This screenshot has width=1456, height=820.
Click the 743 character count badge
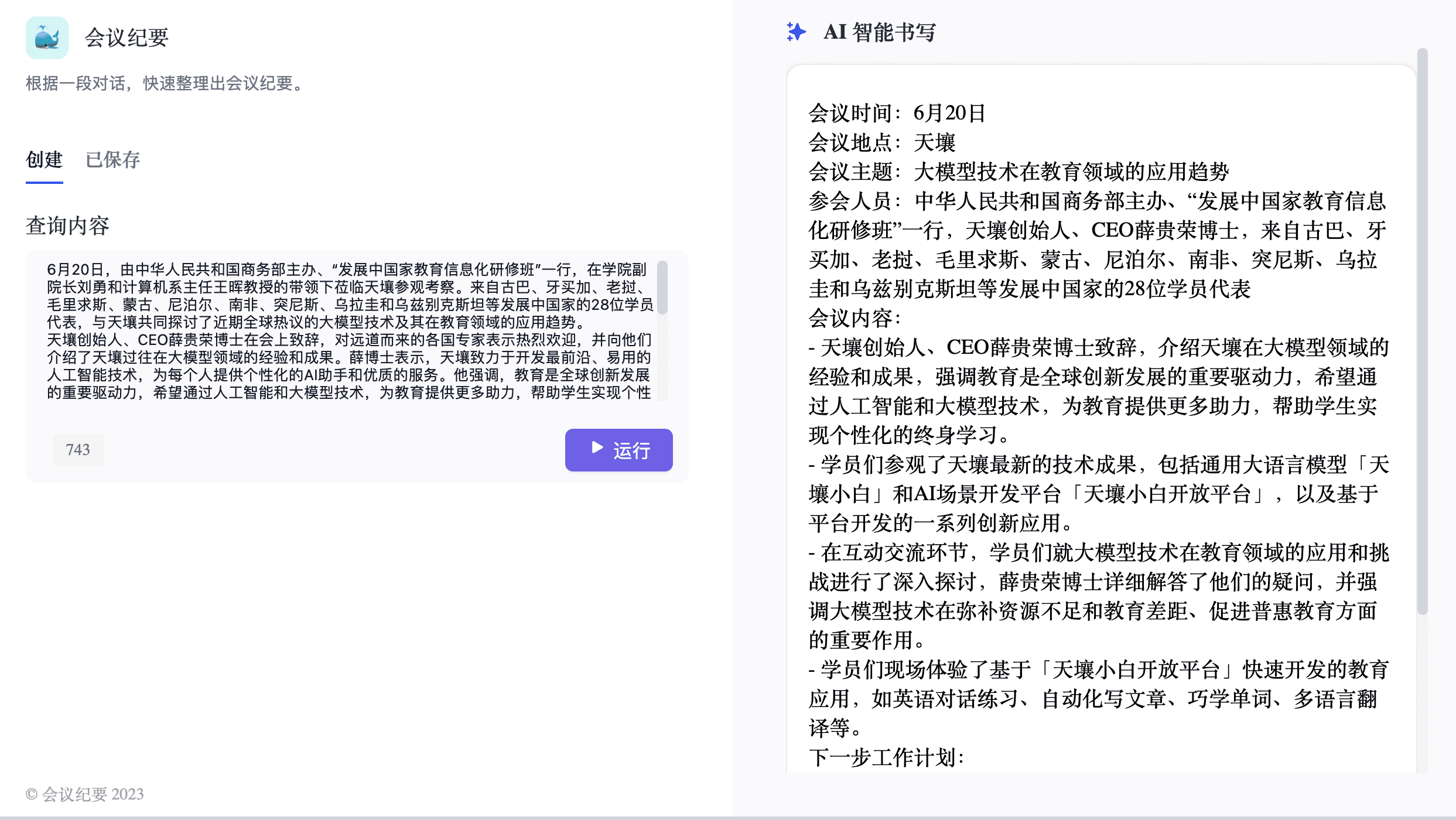[x=78, y=450]
